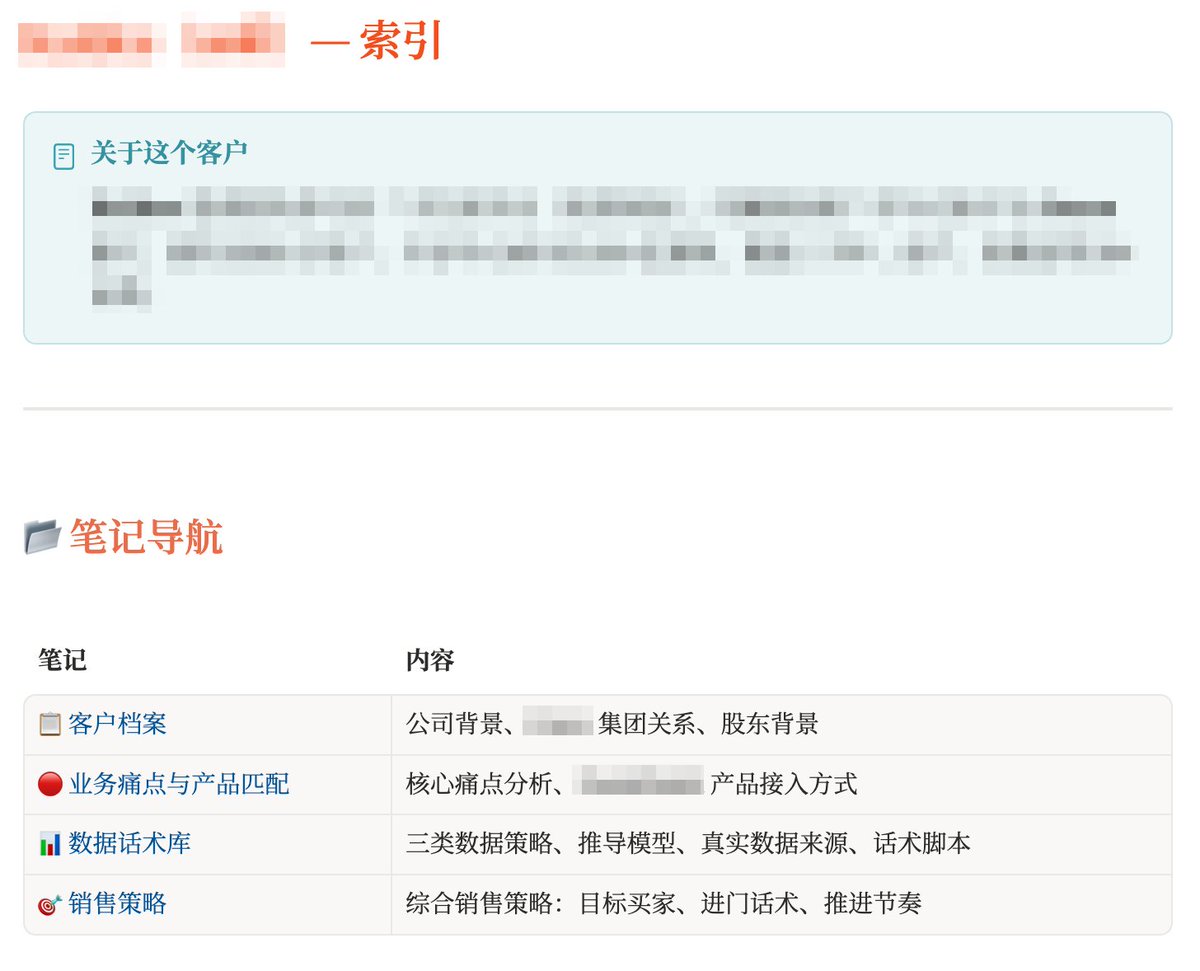The image size is (1200, 971).
Task: Click the target icon before 销售策略
Action: click(x=50, y=904)
